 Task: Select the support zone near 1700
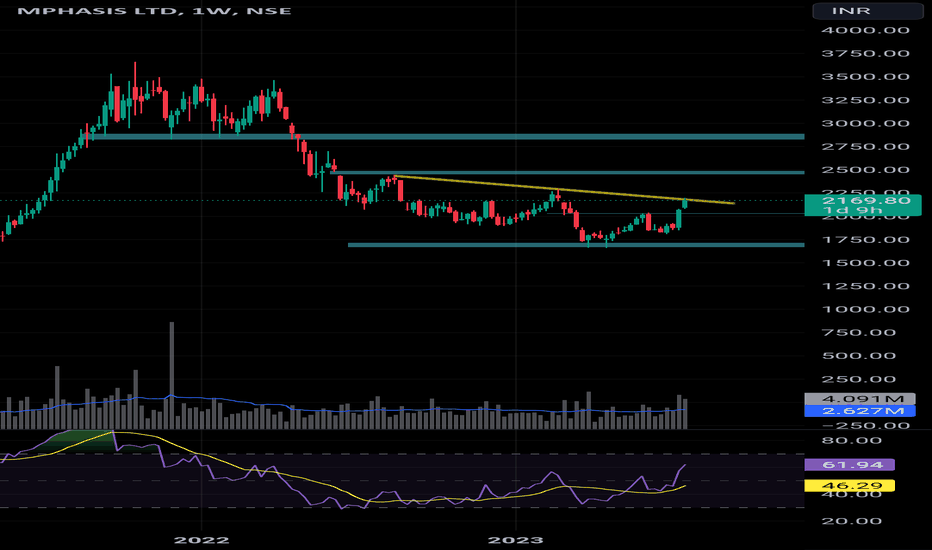pos(576,244)
